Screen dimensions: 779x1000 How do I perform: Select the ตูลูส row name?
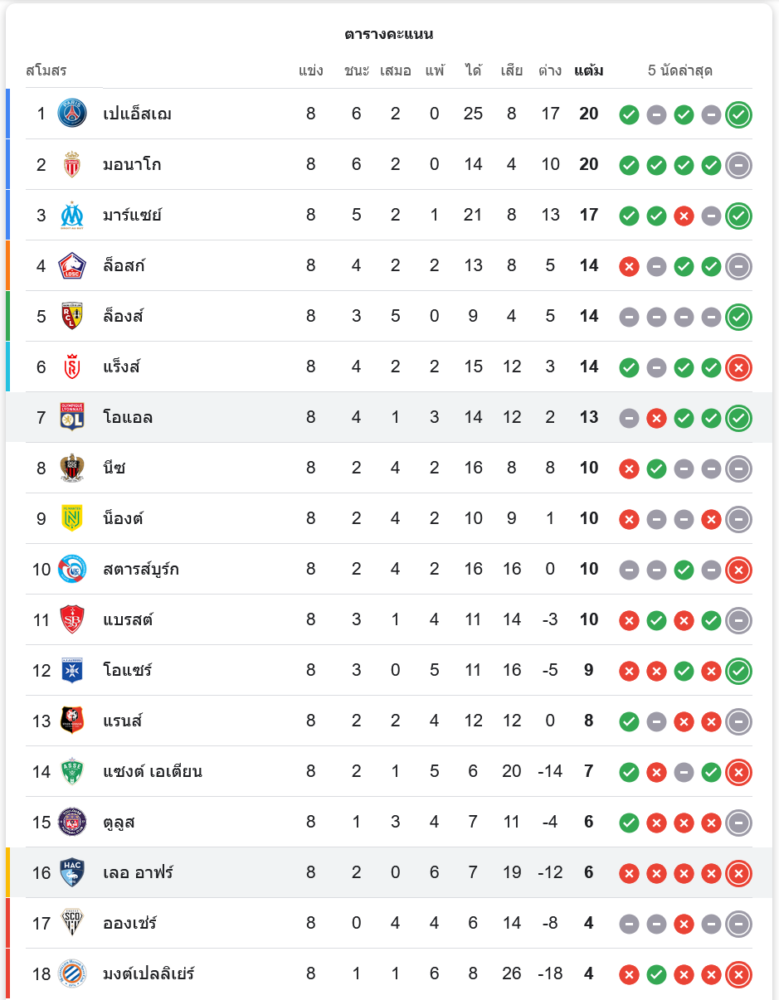click(119, 822)
